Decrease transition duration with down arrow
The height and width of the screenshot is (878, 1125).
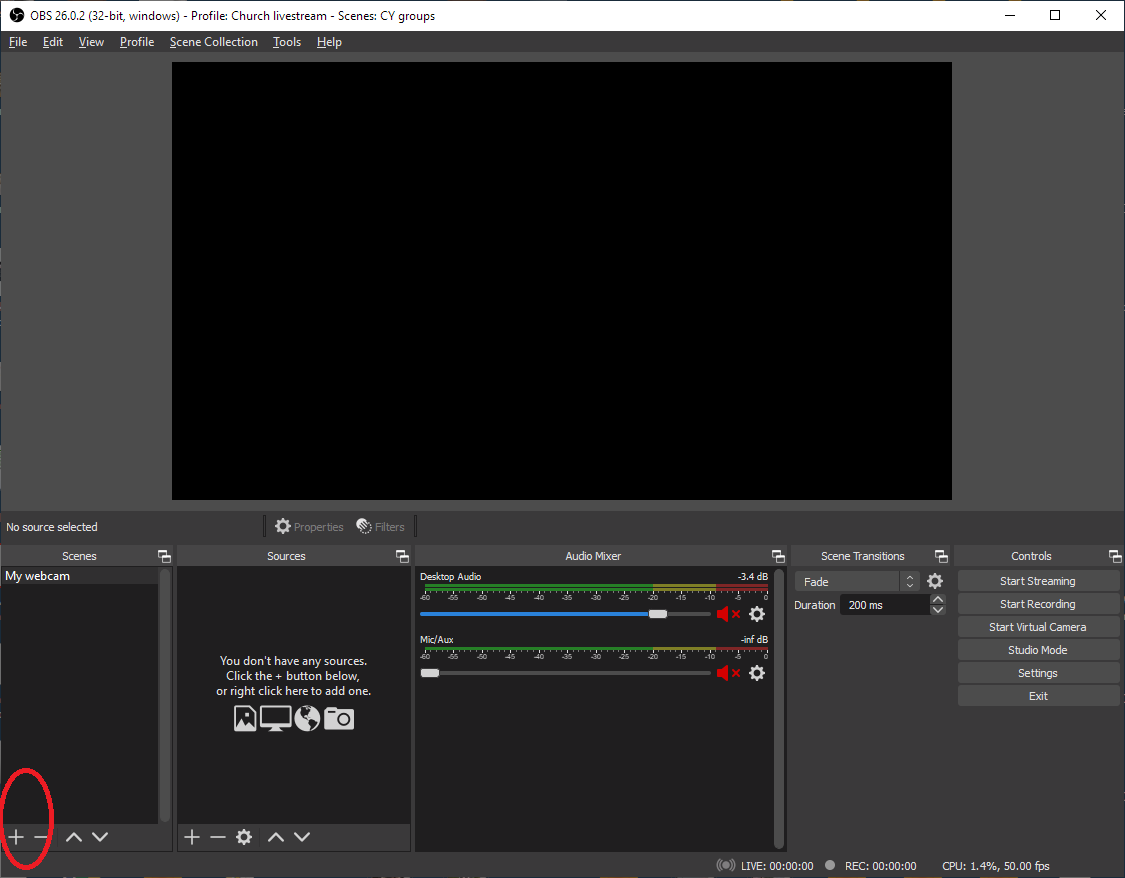coord(938,610)
